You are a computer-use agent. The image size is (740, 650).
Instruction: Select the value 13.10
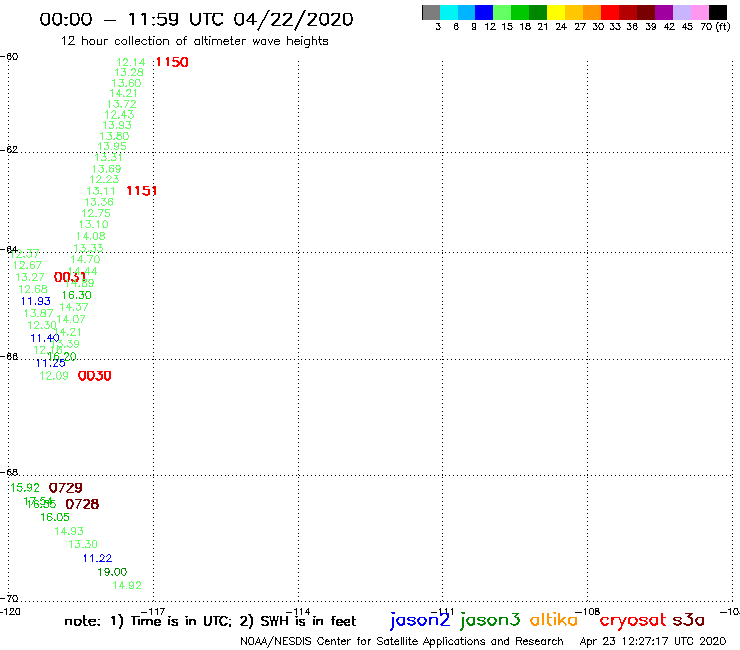point(93,224)
